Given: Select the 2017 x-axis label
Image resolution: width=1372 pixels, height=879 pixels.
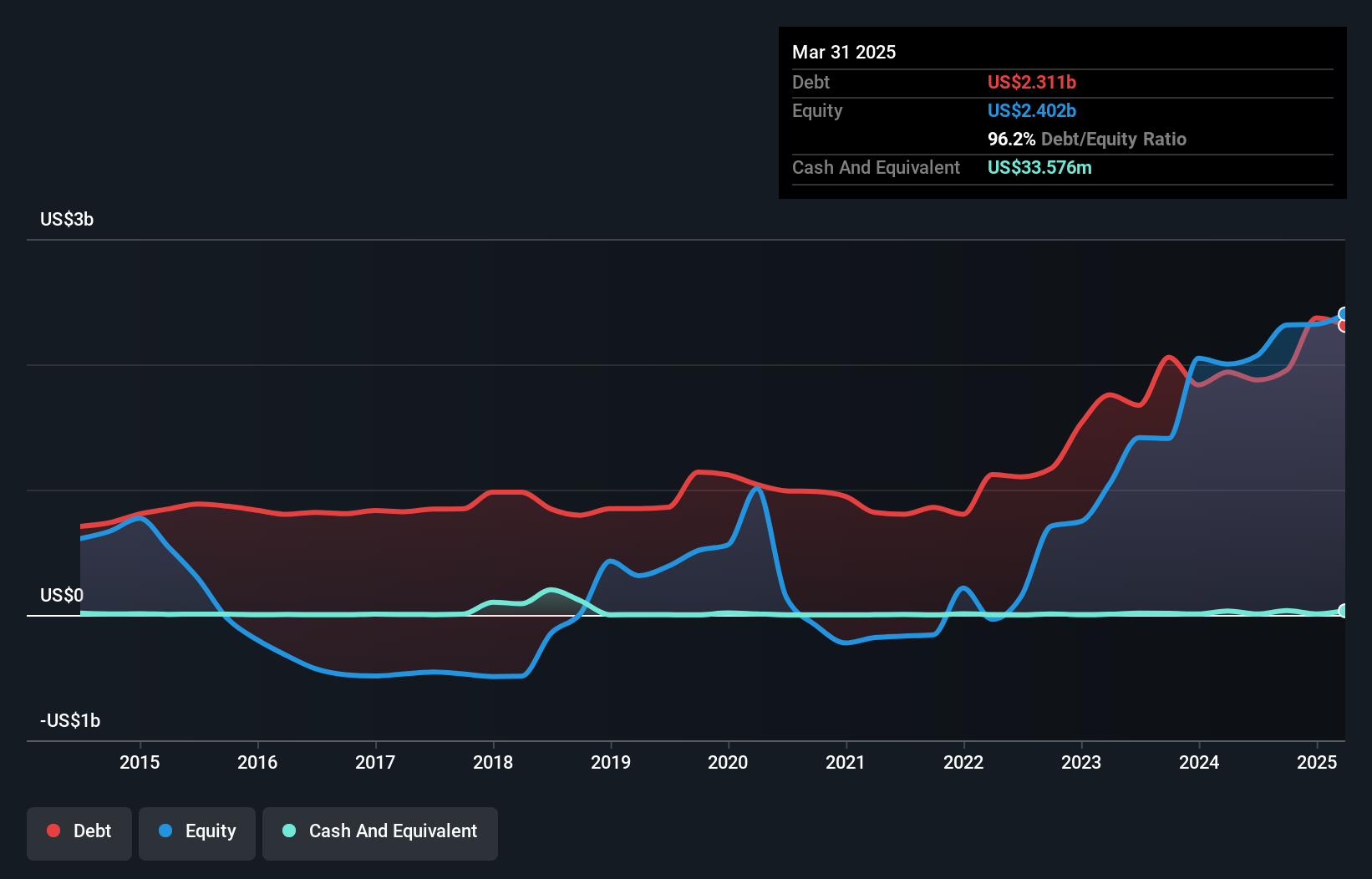Looking at the screenshot, I should pyautogui.click(x=375, y=762).
